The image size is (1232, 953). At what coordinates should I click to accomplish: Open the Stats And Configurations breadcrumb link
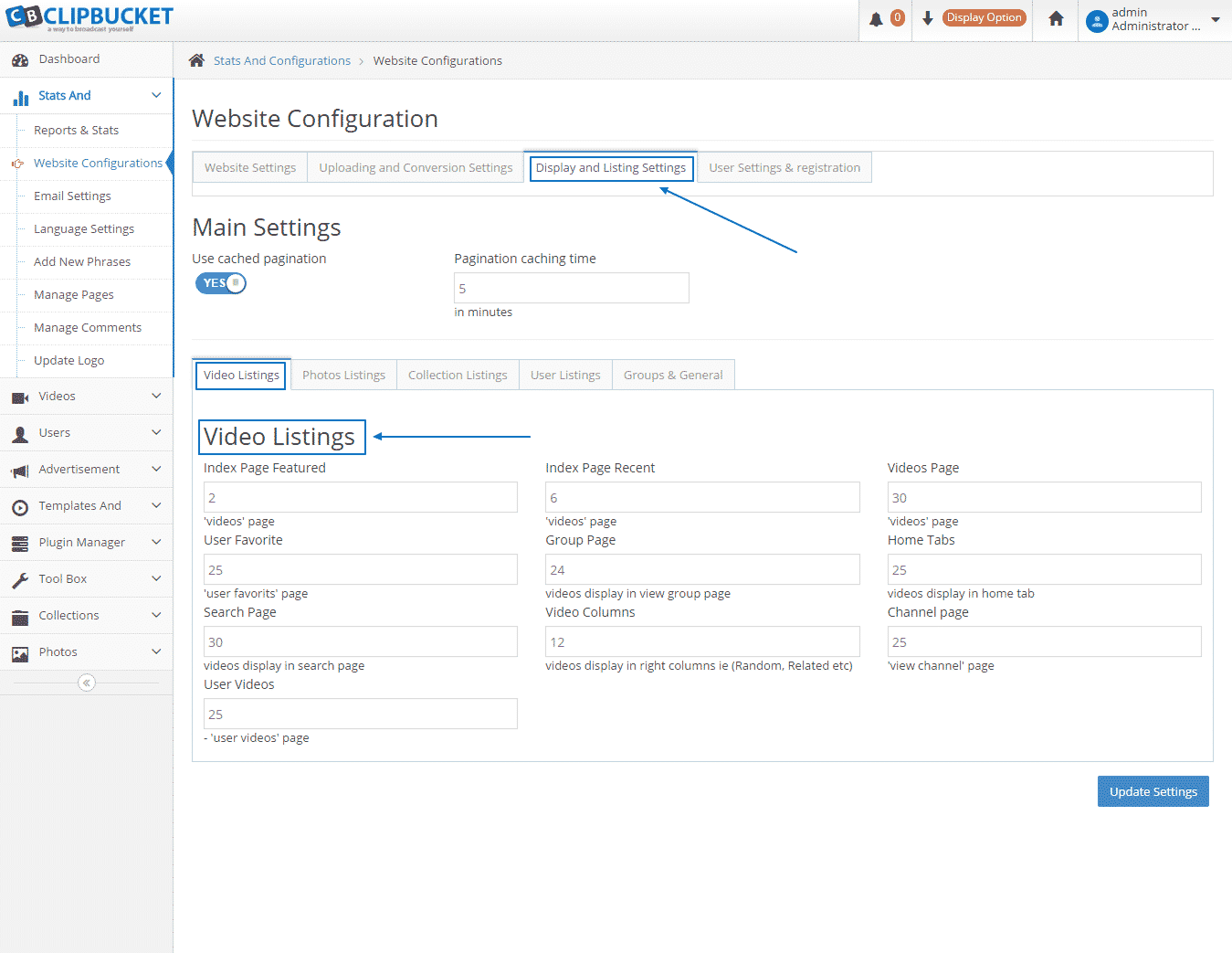(281, 60)
